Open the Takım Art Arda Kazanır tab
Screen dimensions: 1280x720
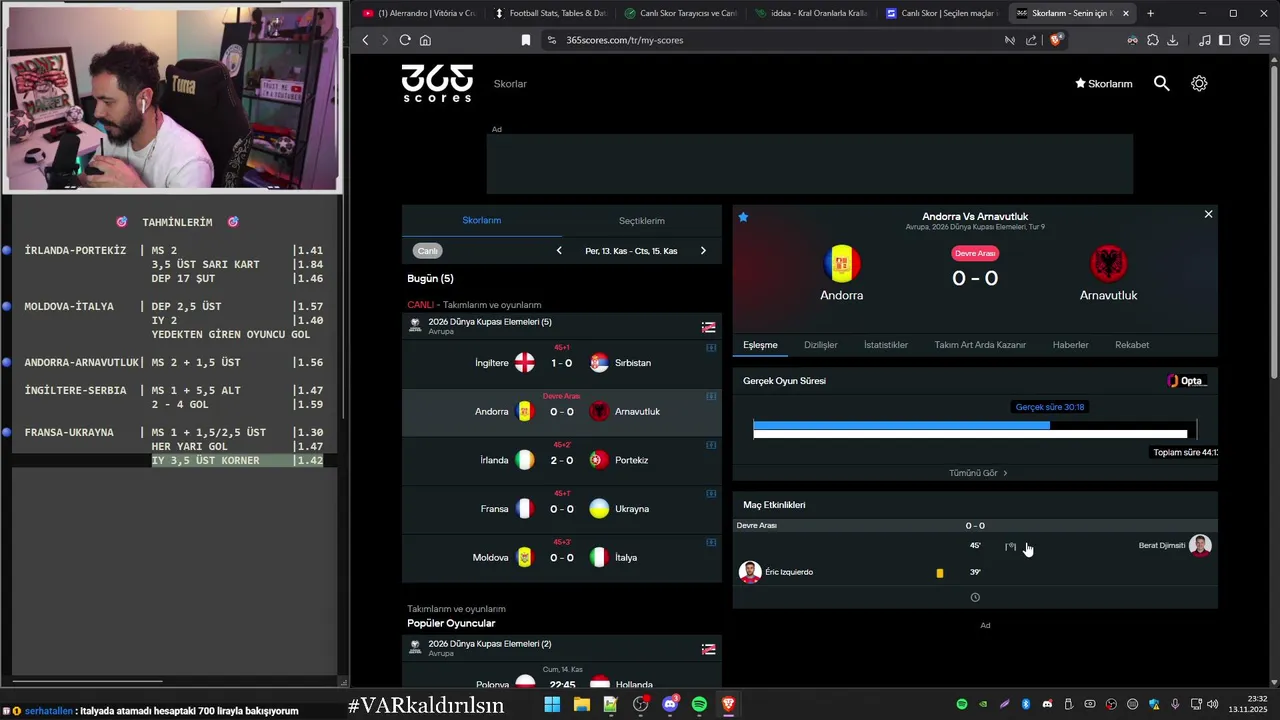(980, 345)
